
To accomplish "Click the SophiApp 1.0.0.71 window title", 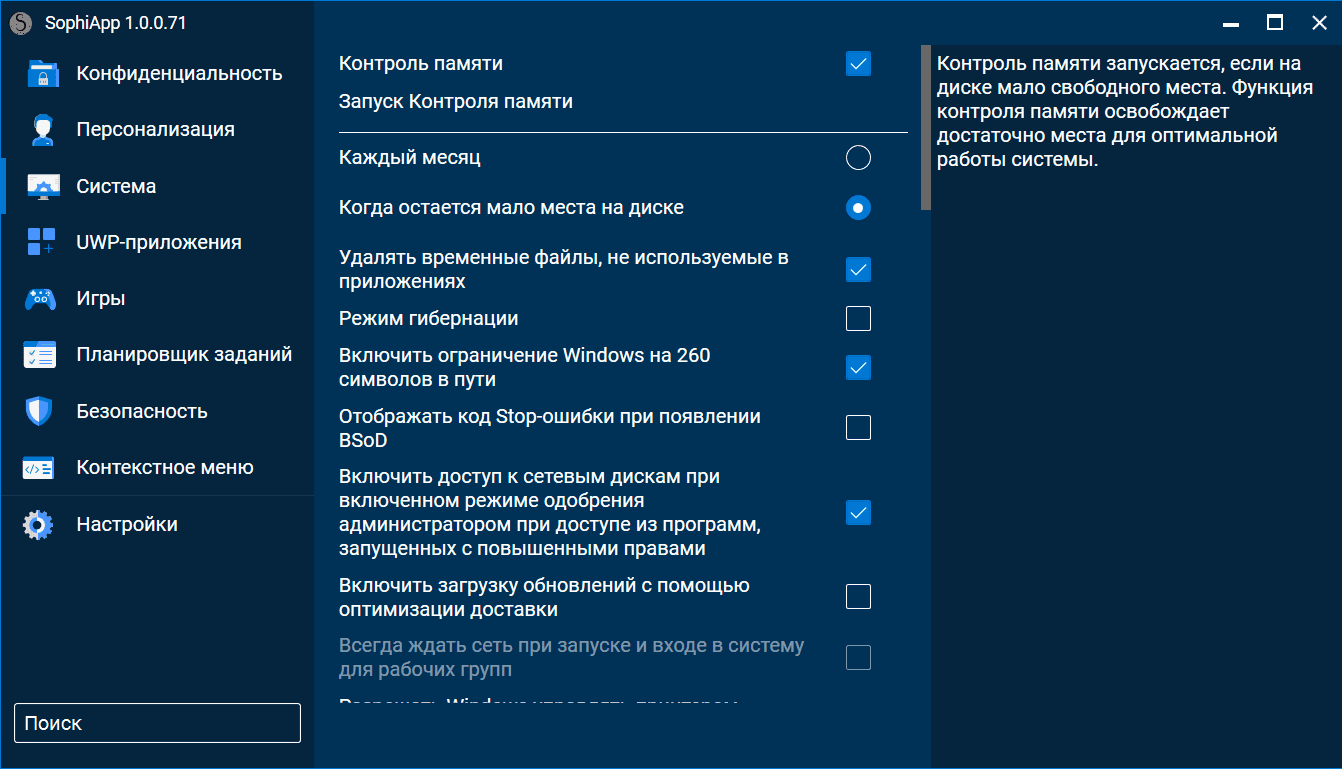I will click(x=116, y=23).
